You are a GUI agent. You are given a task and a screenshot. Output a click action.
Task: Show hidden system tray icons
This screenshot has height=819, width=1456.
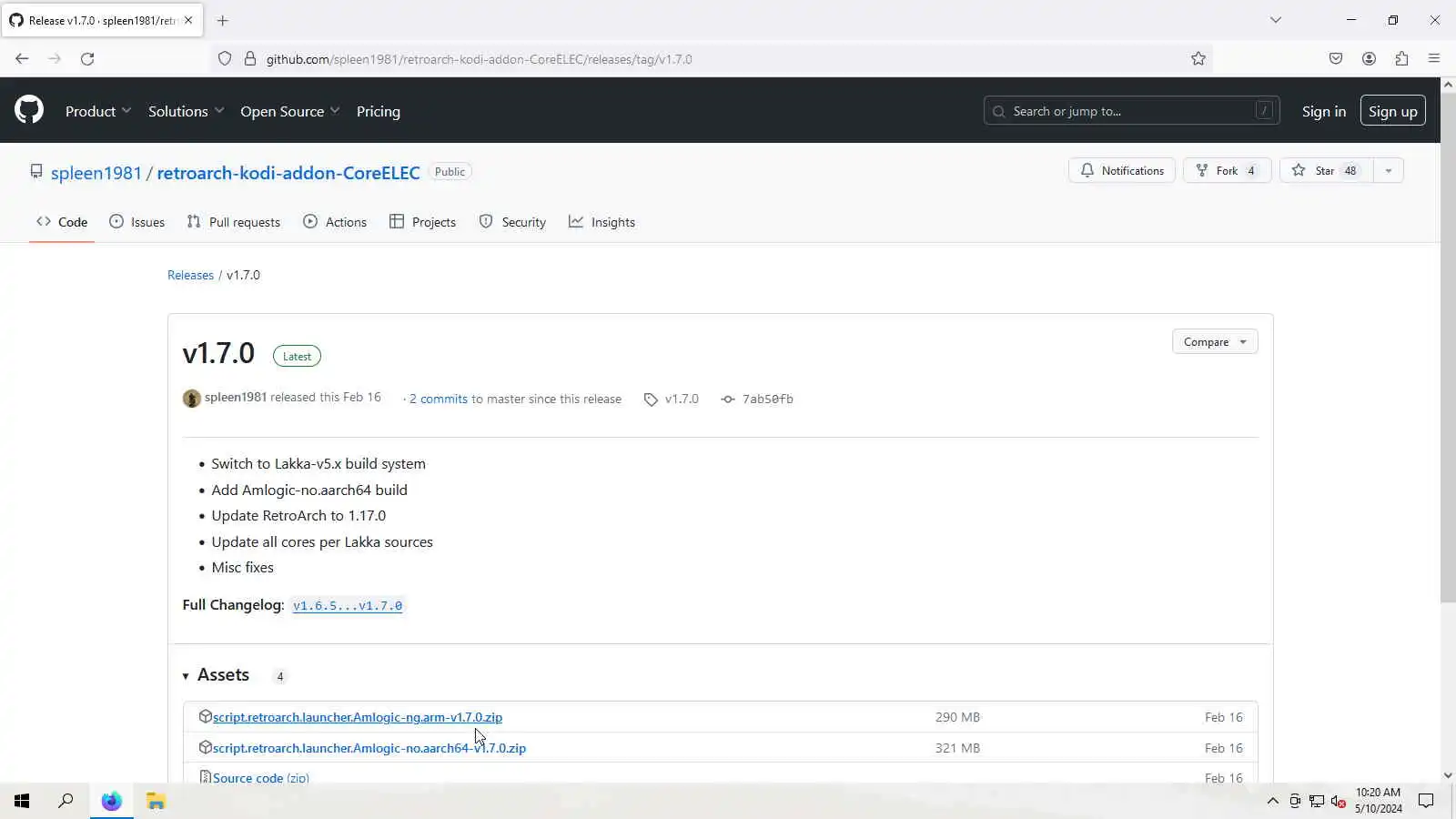pos(1272,801)
